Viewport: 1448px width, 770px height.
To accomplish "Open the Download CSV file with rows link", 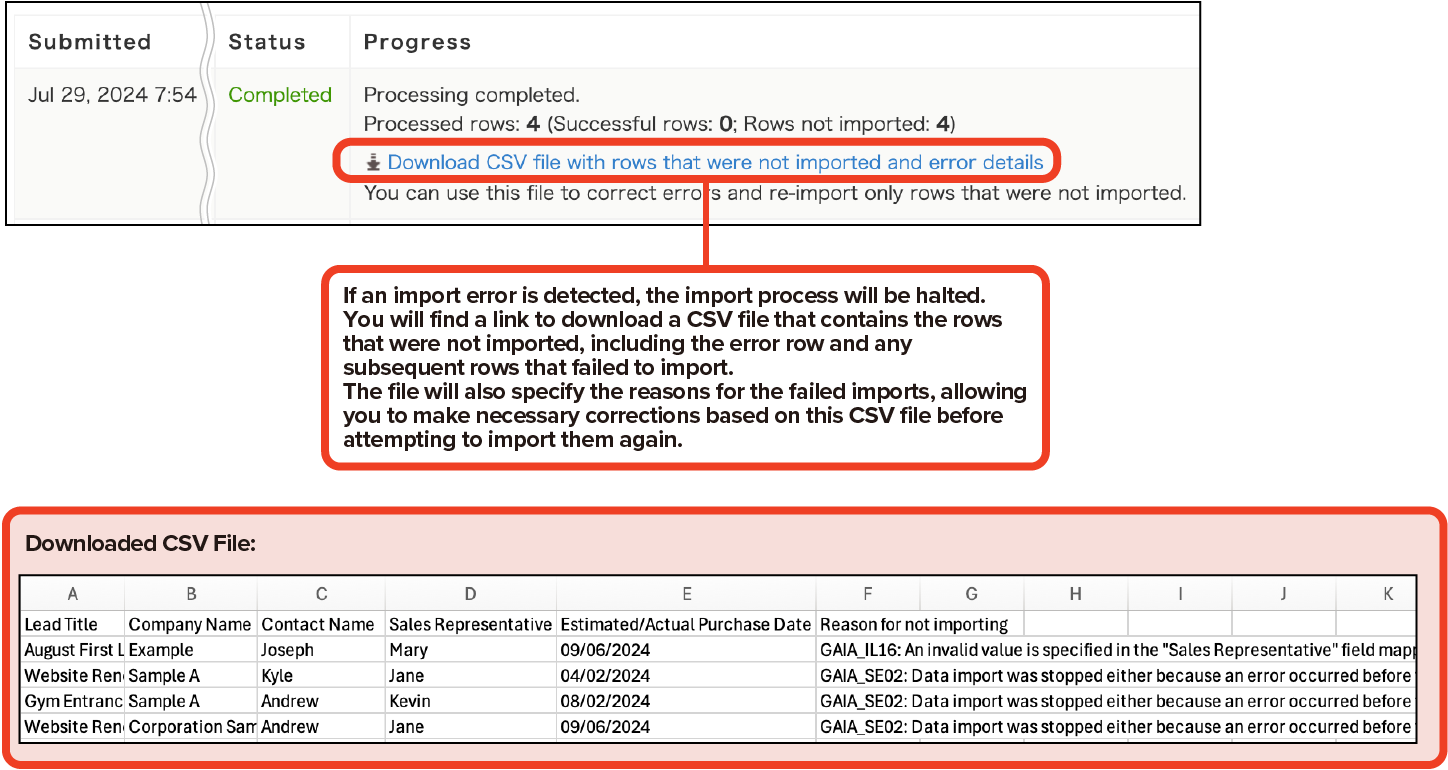I will 715,163.
